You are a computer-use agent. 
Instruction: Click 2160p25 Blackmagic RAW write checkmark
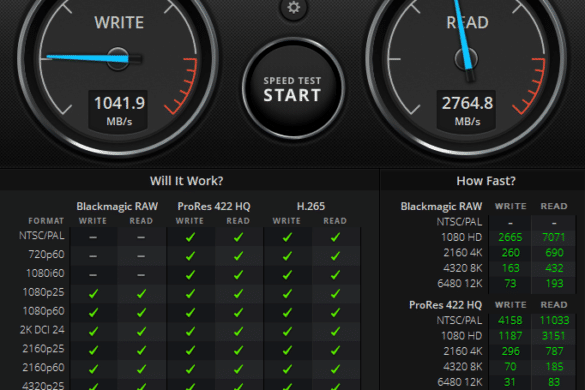click(x=93, y=350)
